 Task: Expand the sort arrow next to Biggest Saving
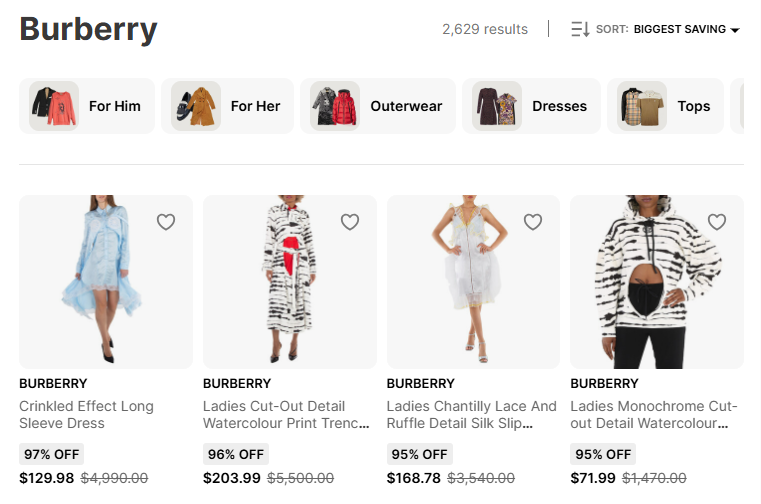pyautogui.click(x=735, y=30)
